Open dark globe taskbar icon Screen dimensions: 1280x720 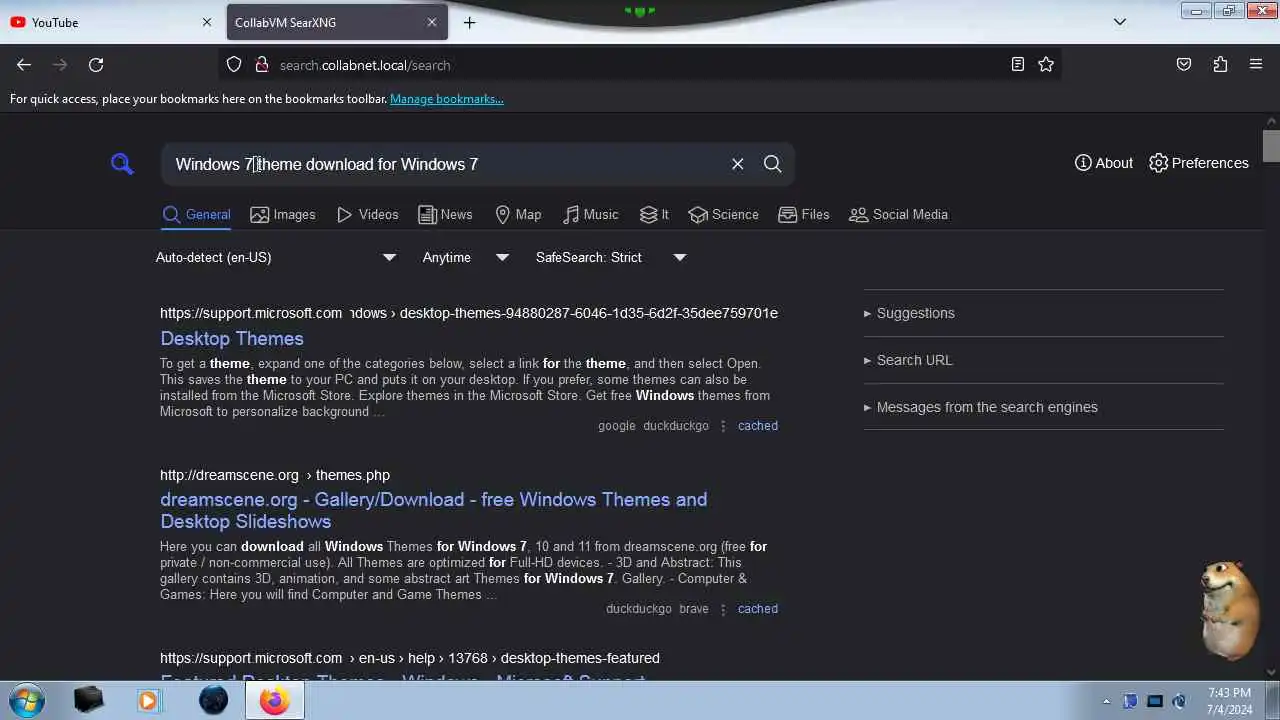(213, 700)
